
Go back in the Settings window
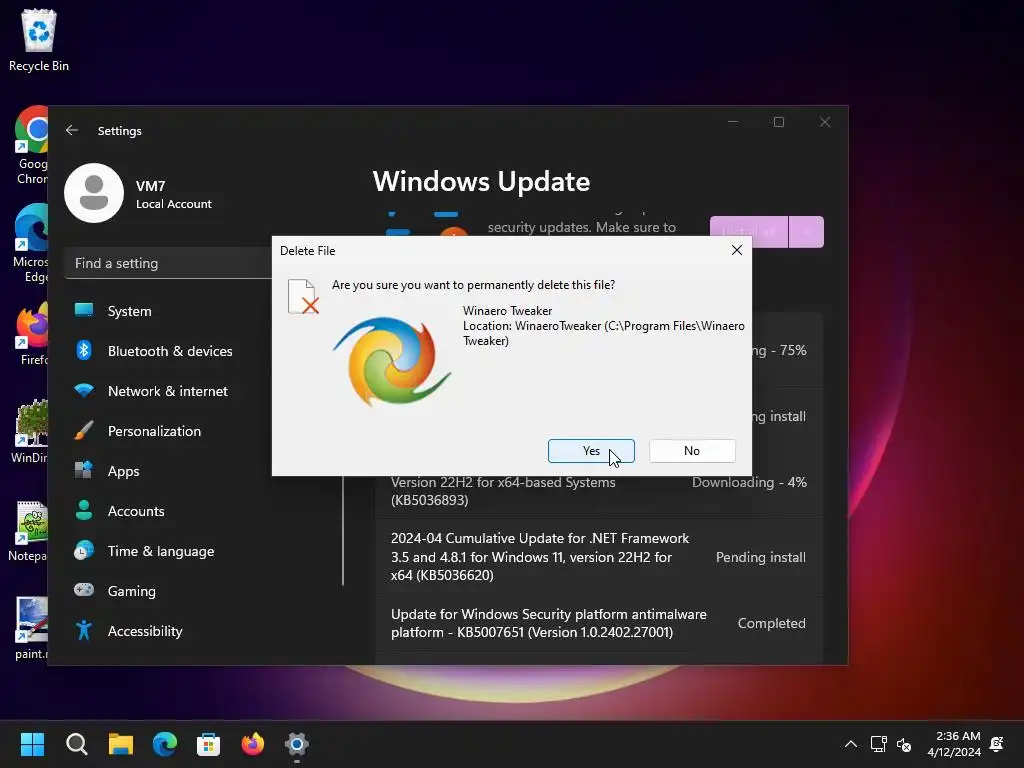click(72, 131)
